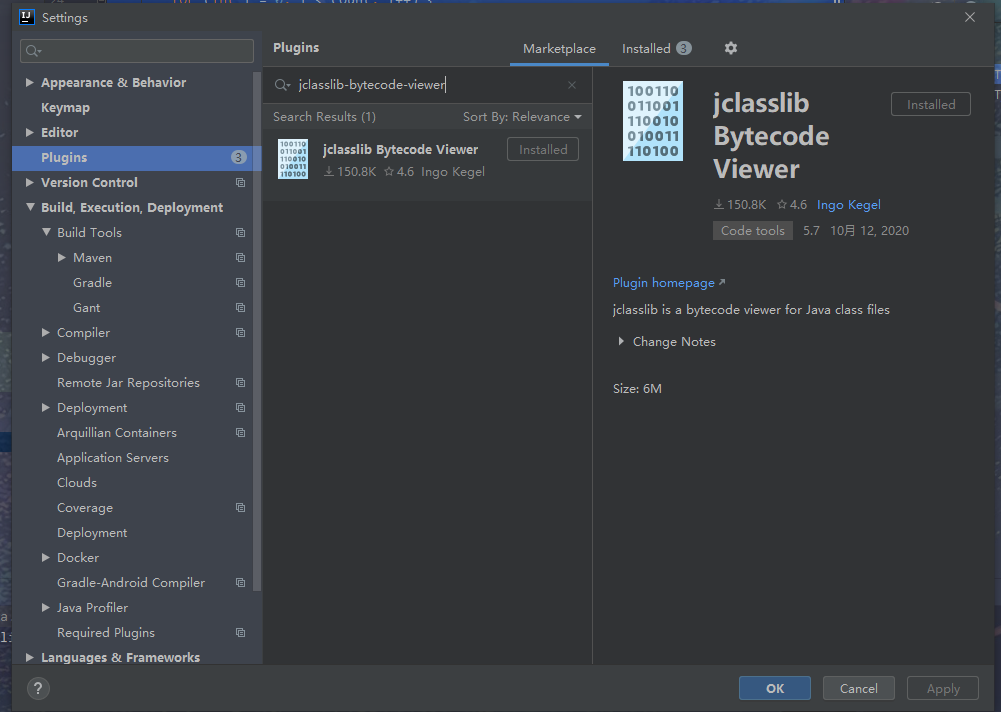Expand the Maven settings node
The height and width of the screenshot is (712, 1001).
click(x=61, y=257)
